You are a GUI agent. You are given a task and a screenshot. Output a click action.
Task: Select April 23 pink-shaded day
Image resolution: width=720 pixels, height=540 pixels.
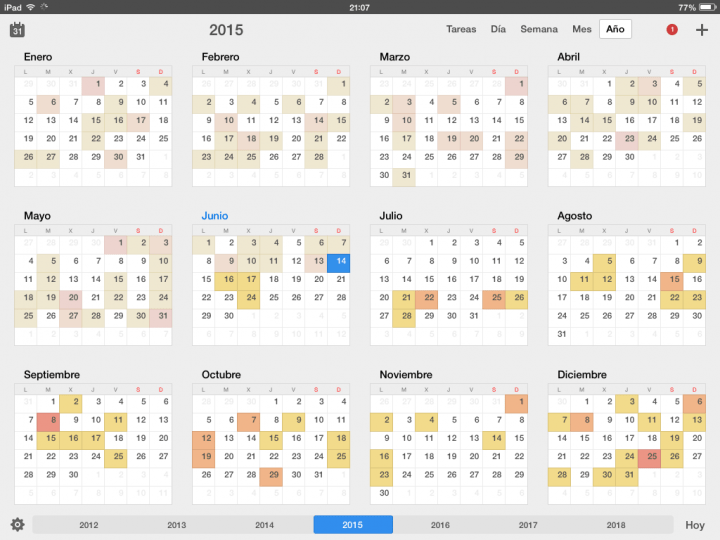pos(627,141)
